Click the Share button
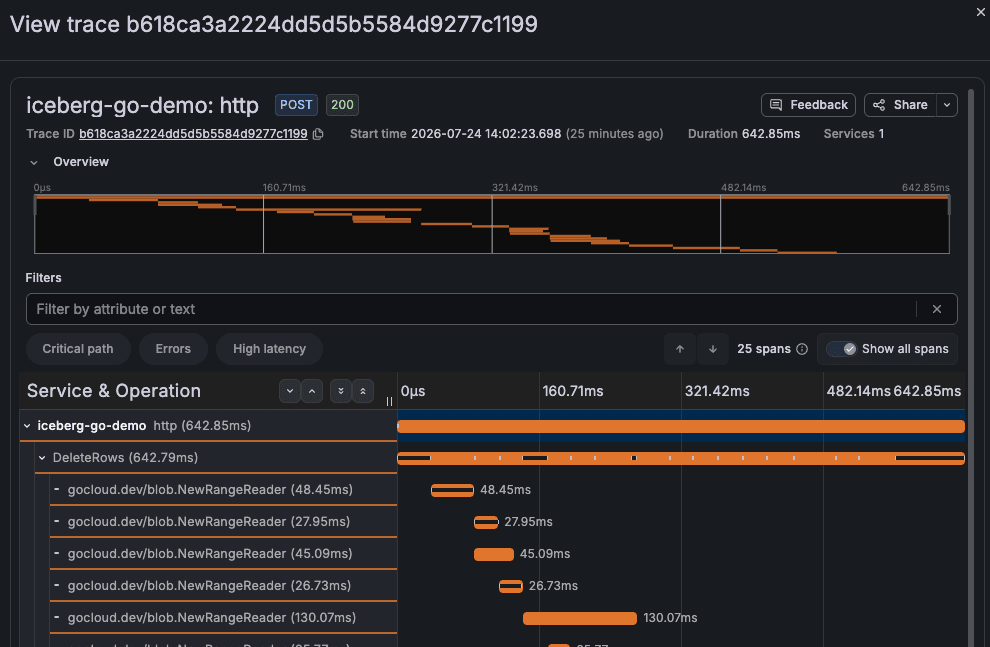 [x=900, y=105]
